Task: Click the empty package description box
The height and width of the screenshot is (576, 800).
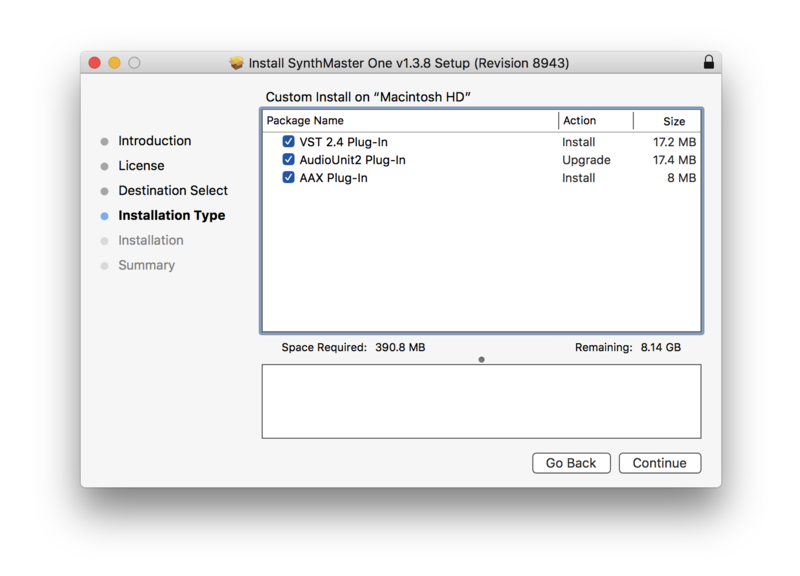Action: (x=481, y=401)
